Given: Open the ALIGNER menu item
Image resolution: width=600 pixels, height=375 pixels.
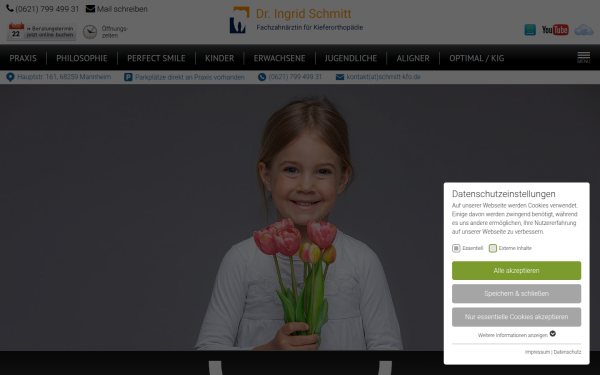Looking at the screenshot, I should [x=413, y=58].
